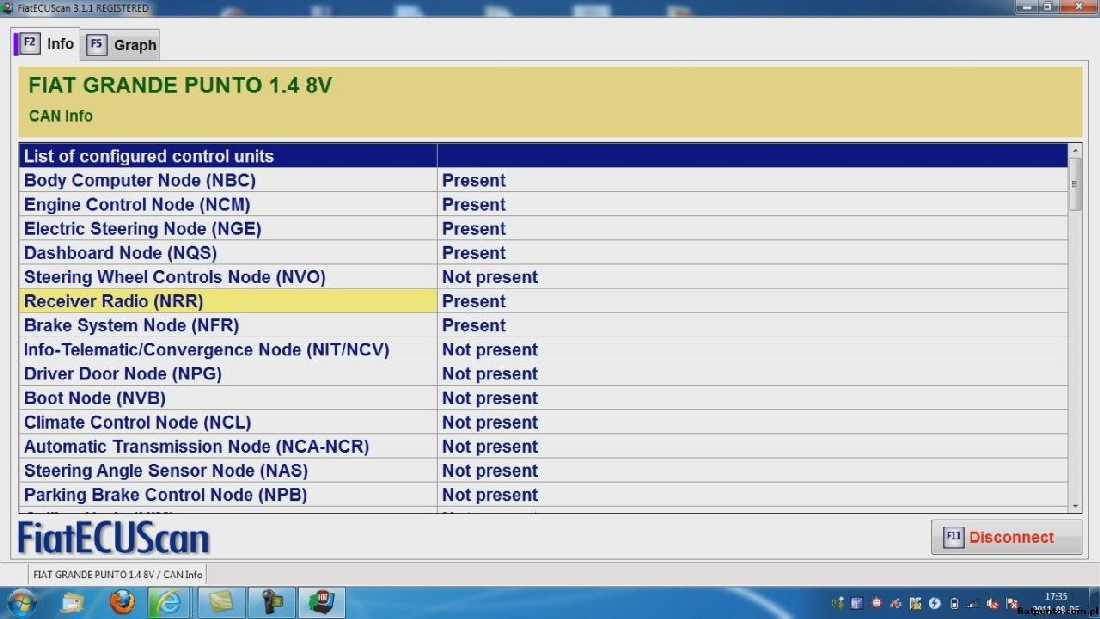Image resolution: width=1100 pixels, height=619 pixels.
Task: Select 'Climate Control Node (NCL)'
Action: (x=227, y=422)
